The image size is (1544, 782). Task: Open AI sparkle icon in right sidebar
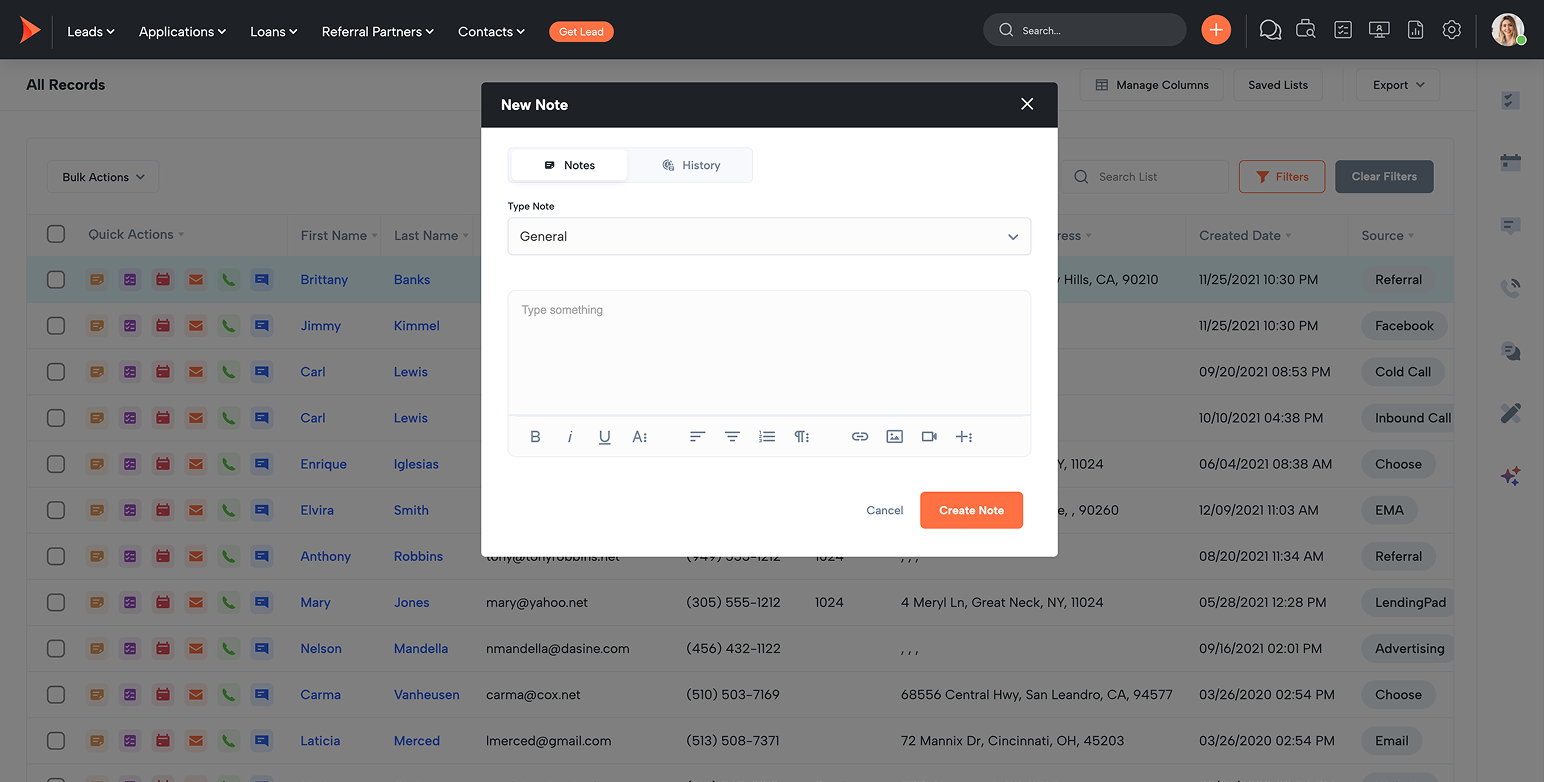pyautogui.click(x=1511, y=477)
